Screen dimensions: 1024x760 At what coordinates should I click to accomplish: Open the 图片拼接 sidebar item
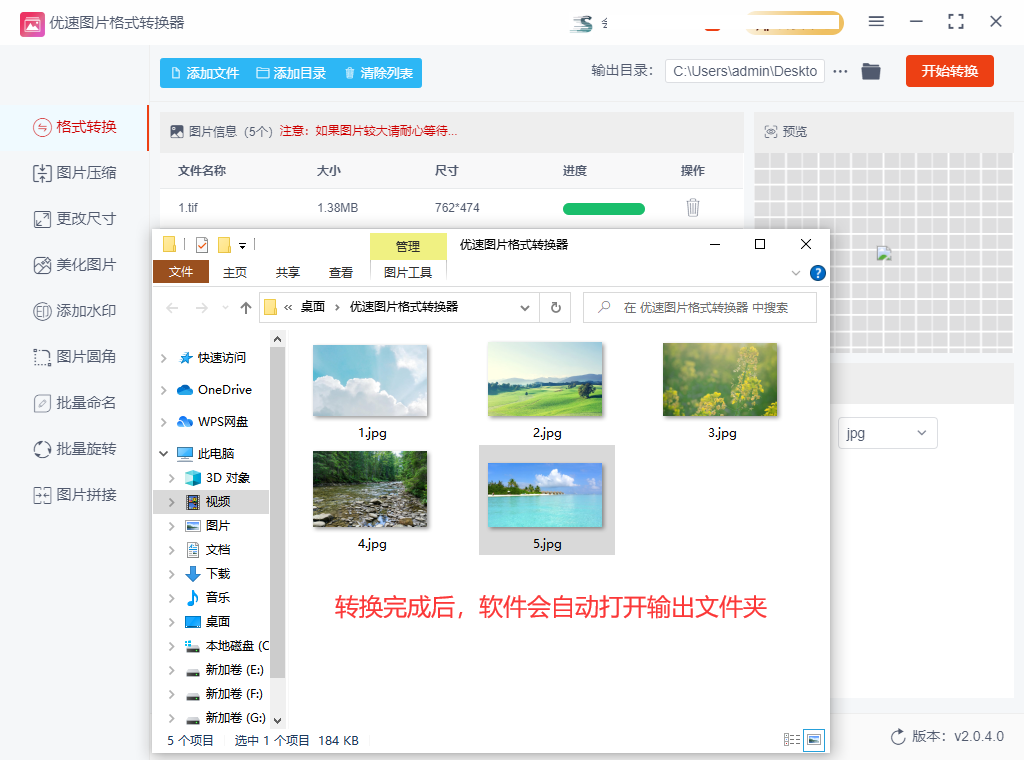(74, 495)
